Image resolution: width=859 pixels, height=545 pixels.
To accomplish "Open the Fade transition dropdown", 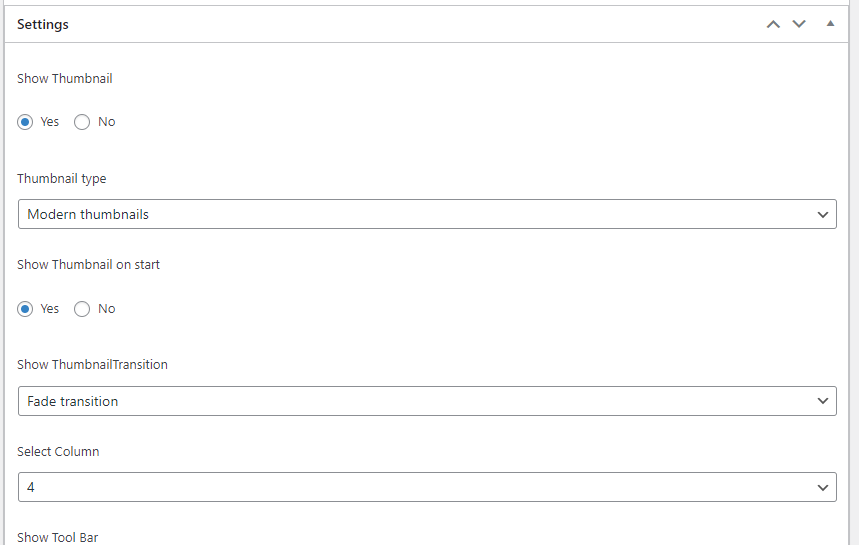I will click(x=420, y=401).
